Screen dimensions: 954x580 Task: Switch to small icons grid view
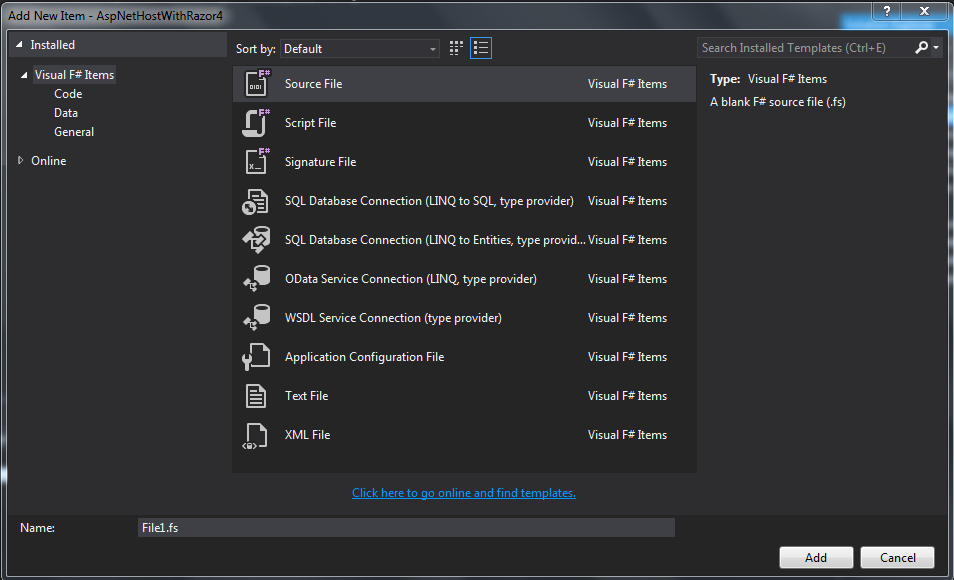tap(456, 48)
